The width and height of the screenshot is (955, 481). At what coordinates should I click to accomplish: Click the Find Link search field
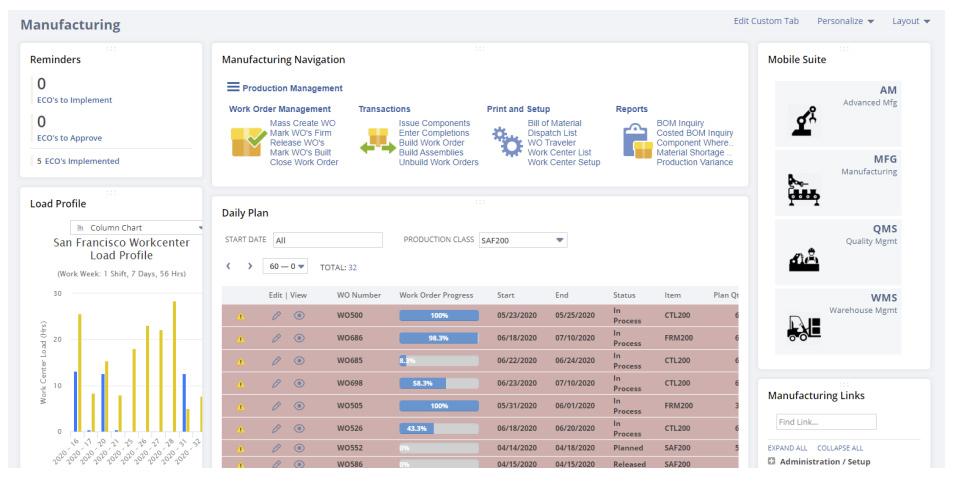click(x=826, y=422)
